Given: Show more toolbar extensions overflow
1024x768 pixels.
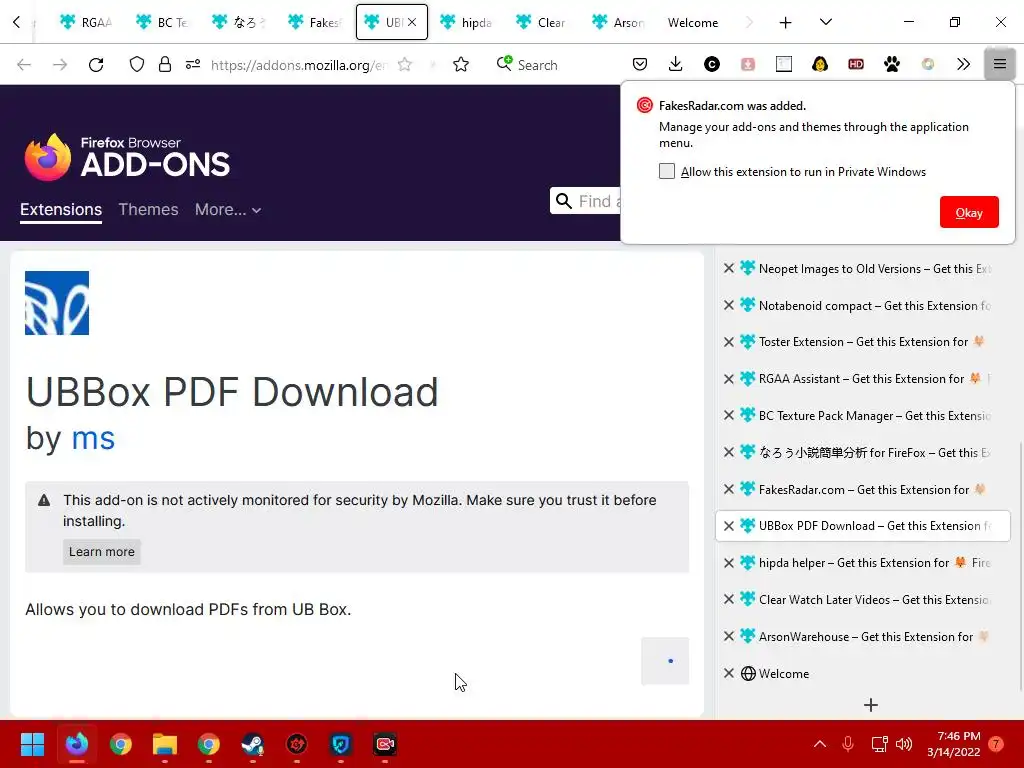Looking at the screenshot, I should pos(963,64).
